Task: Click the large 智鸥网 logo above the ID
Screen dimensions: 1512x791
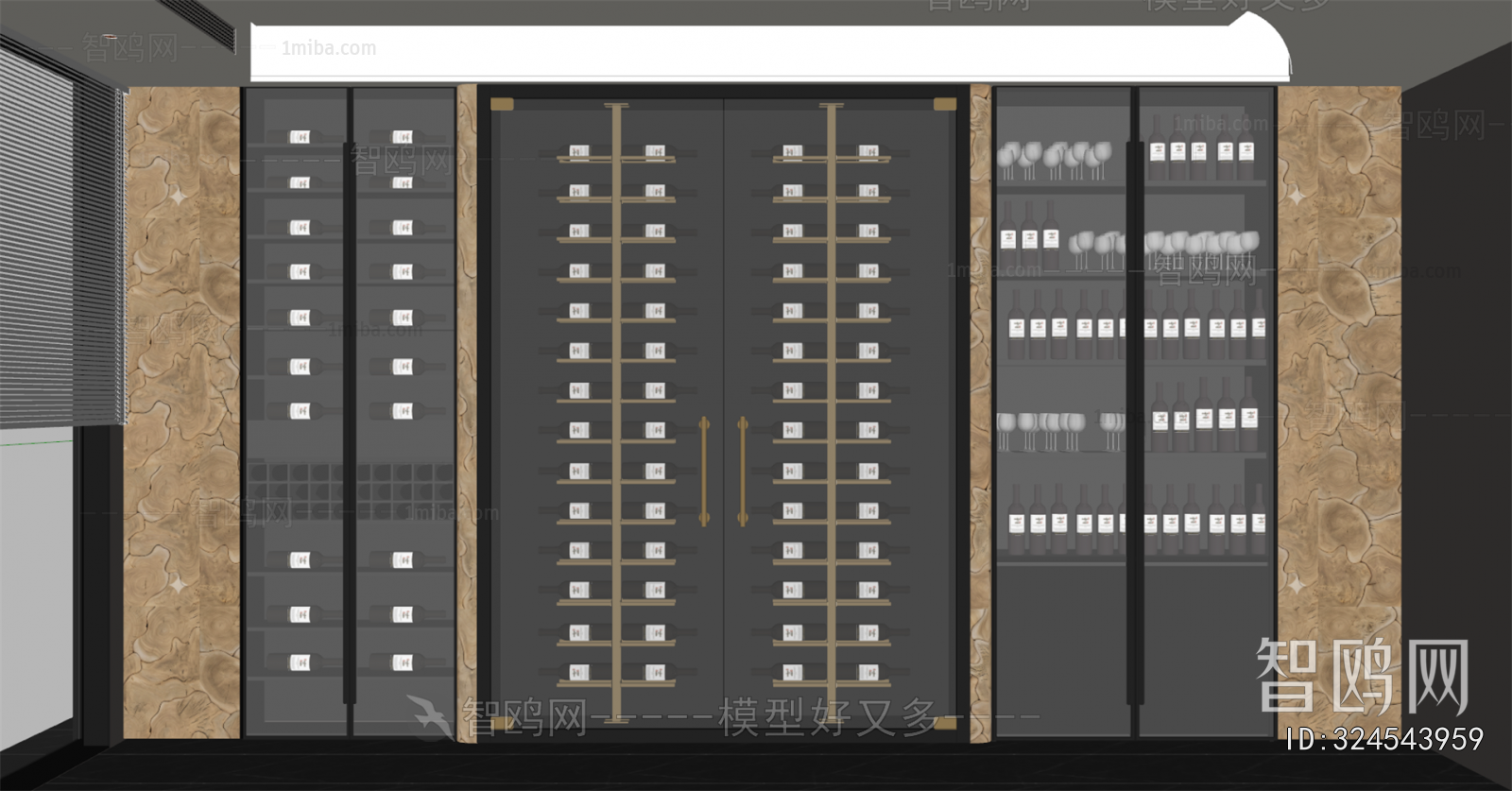Action: point(1362,674)
